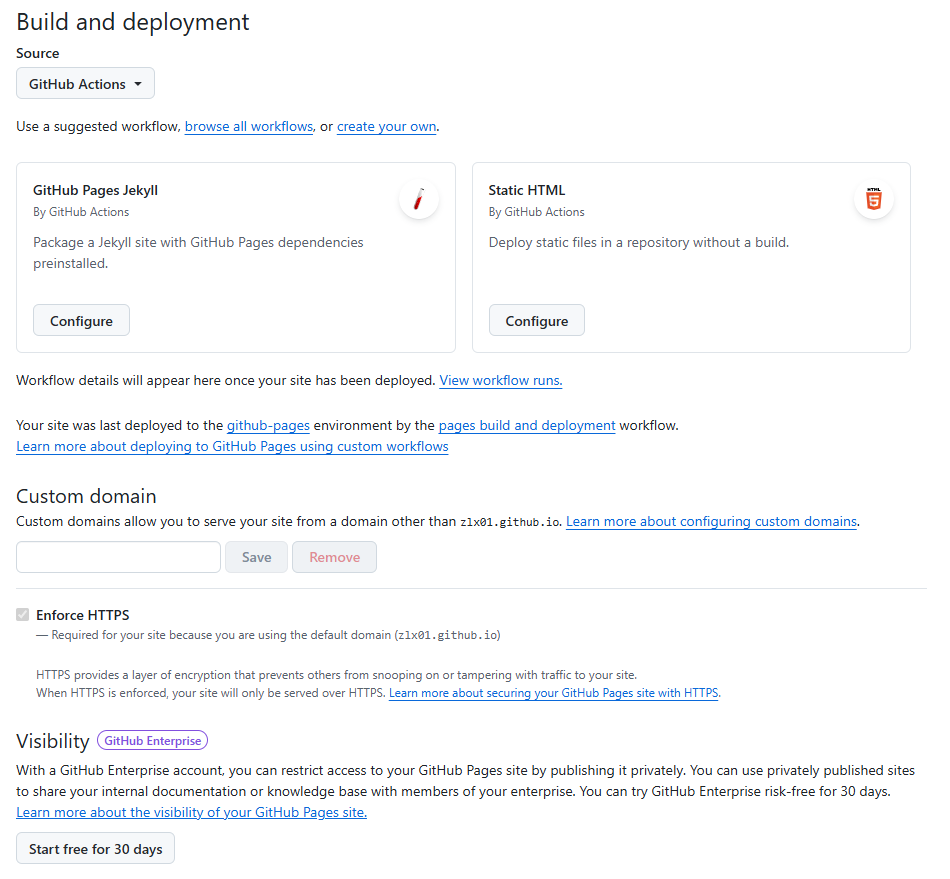Open the github-pages environment link
This screenshot has width=950, height=879.
268,425
